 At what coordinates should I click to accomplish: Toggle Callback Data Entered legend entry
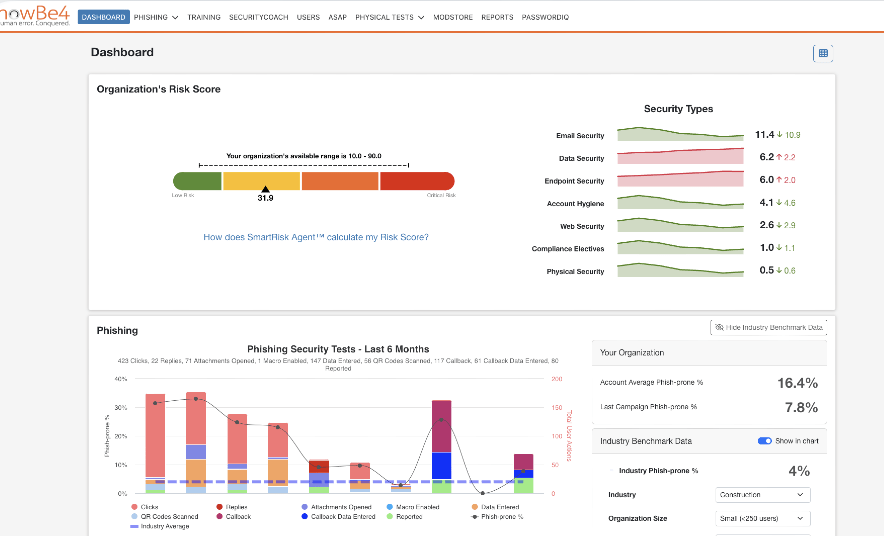(x=338, y=516)
